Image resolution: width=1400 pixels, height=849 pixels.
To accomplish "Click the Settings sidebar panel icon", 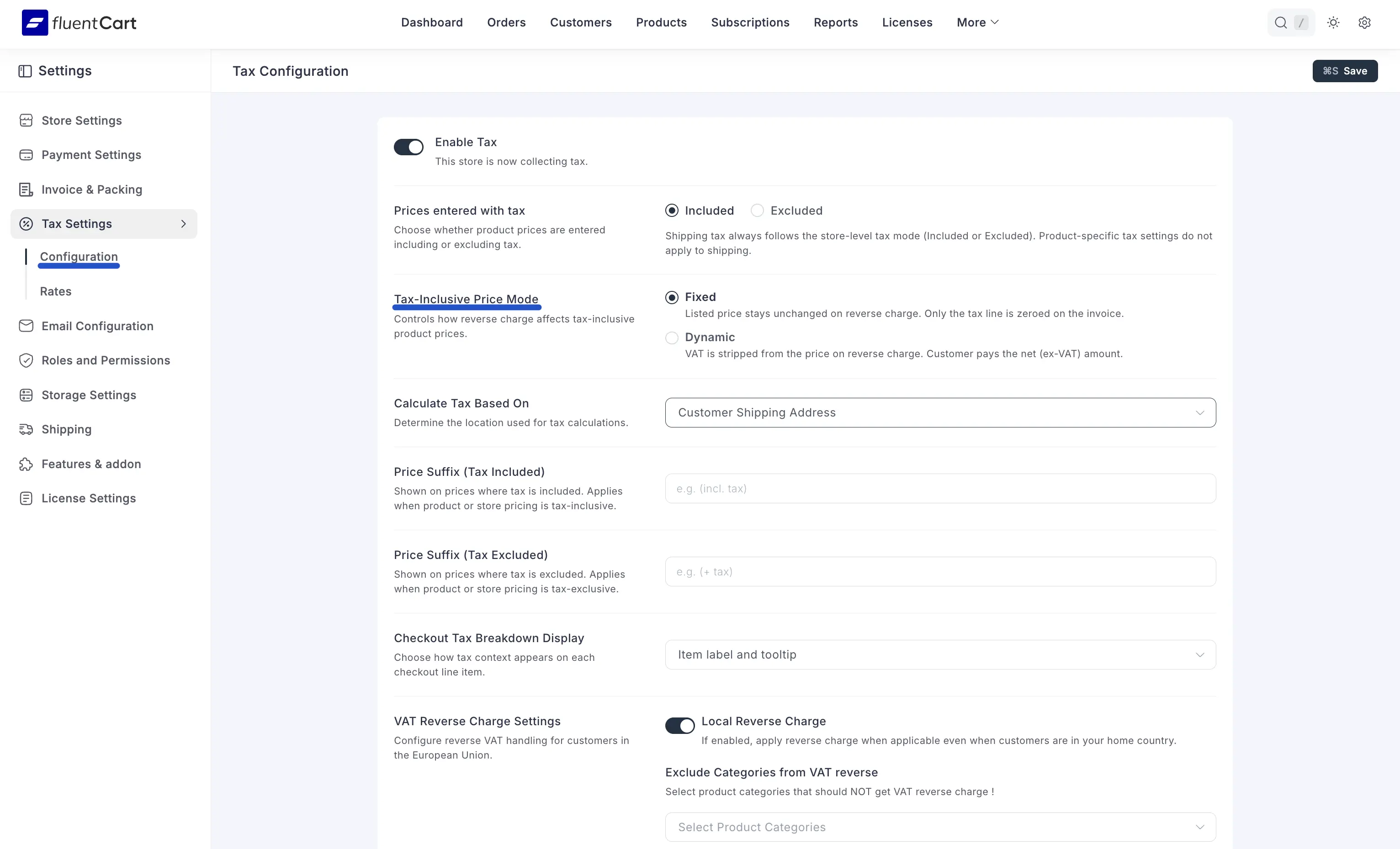I will [x=25, y=71].
